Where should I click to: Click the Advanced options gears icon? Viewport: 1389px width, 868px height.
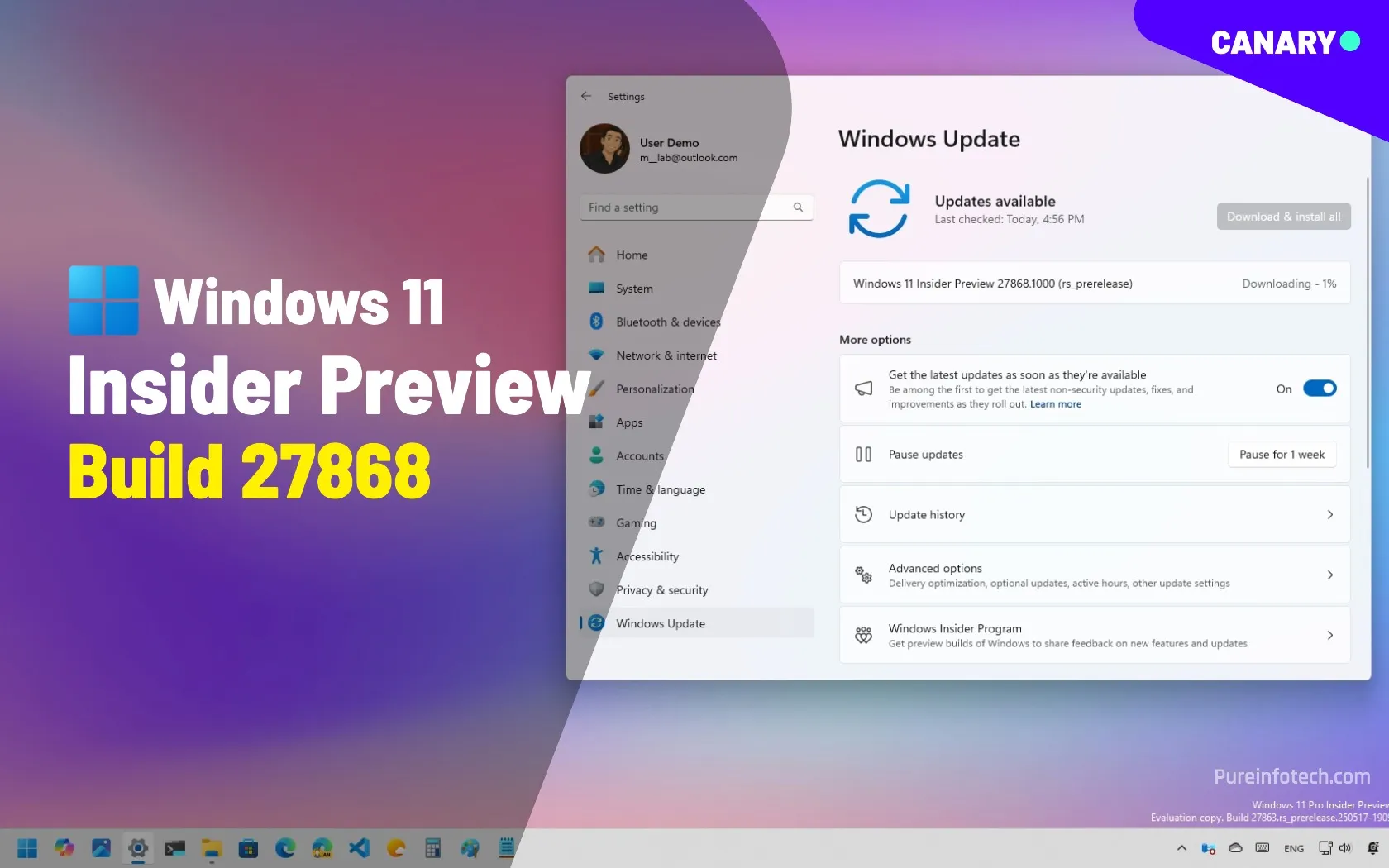pyautogui.click(x=863, y=575)
